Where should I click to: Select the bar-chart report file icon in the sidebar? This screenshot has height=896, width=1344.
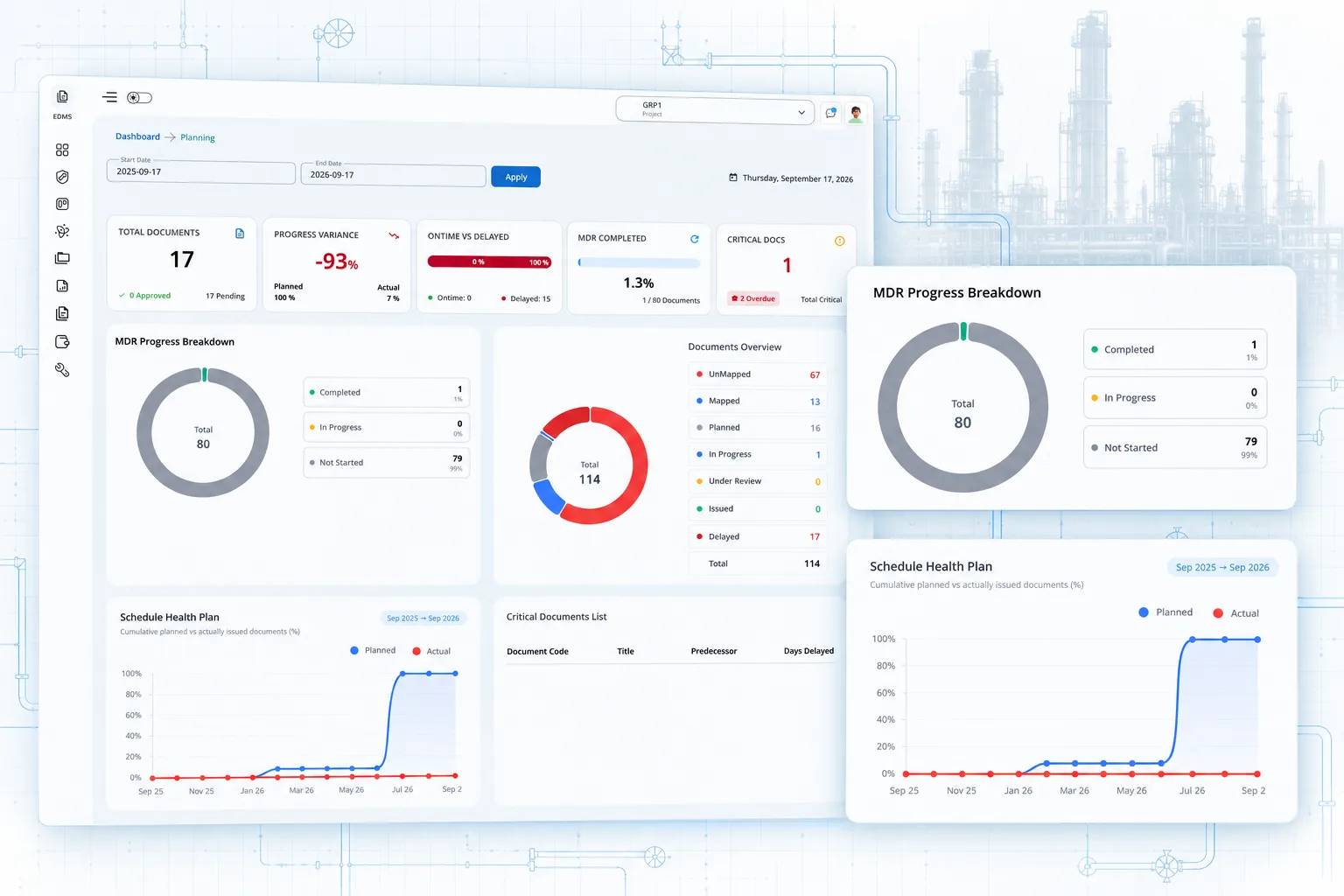click(x=62, y=286)
